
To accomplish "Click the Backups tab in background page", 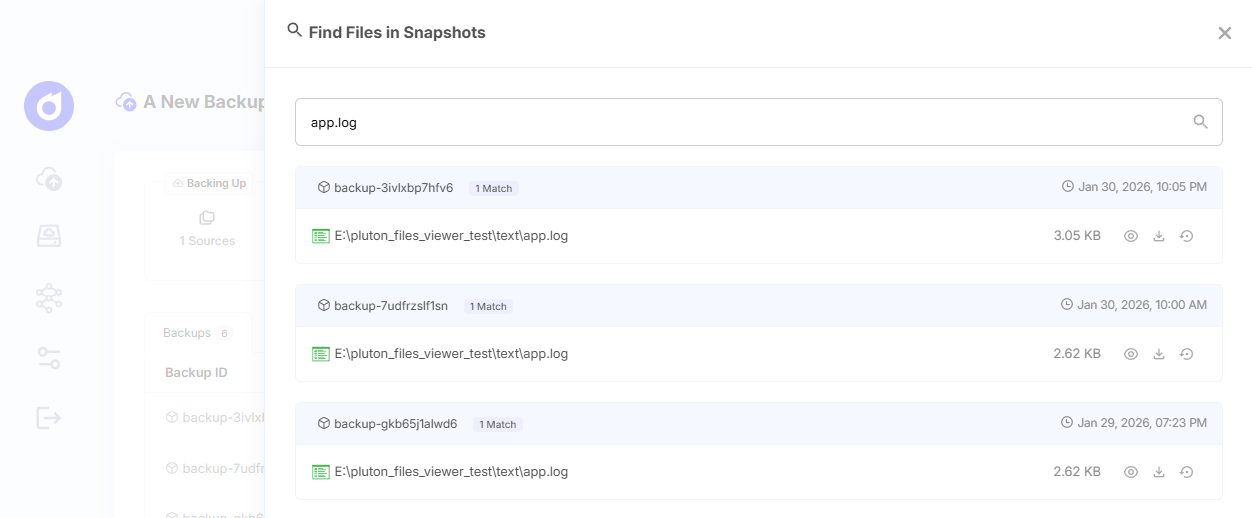I will 197,333.
